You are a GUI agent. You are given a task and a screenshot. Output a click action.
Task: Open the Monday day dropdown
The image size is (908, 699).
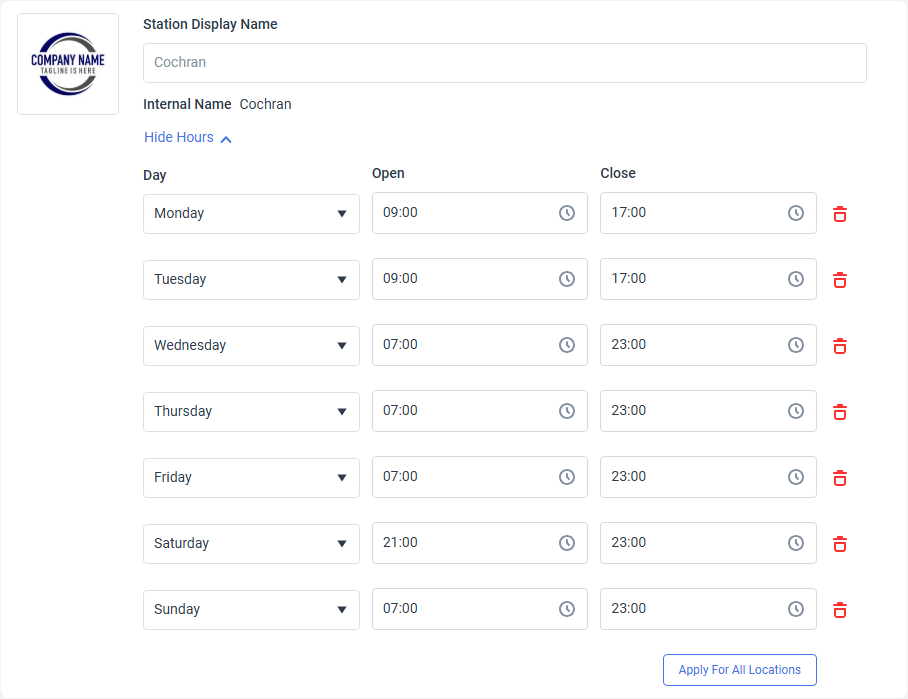251,214
